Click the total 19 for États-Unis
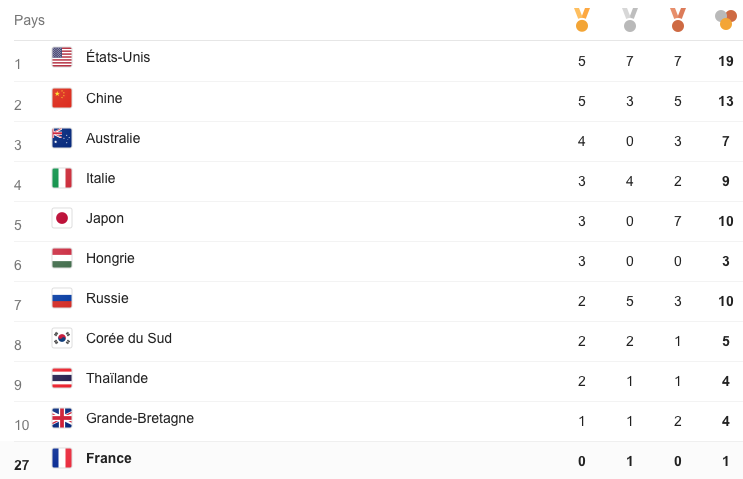743x479 pixels. coord(726,61)
